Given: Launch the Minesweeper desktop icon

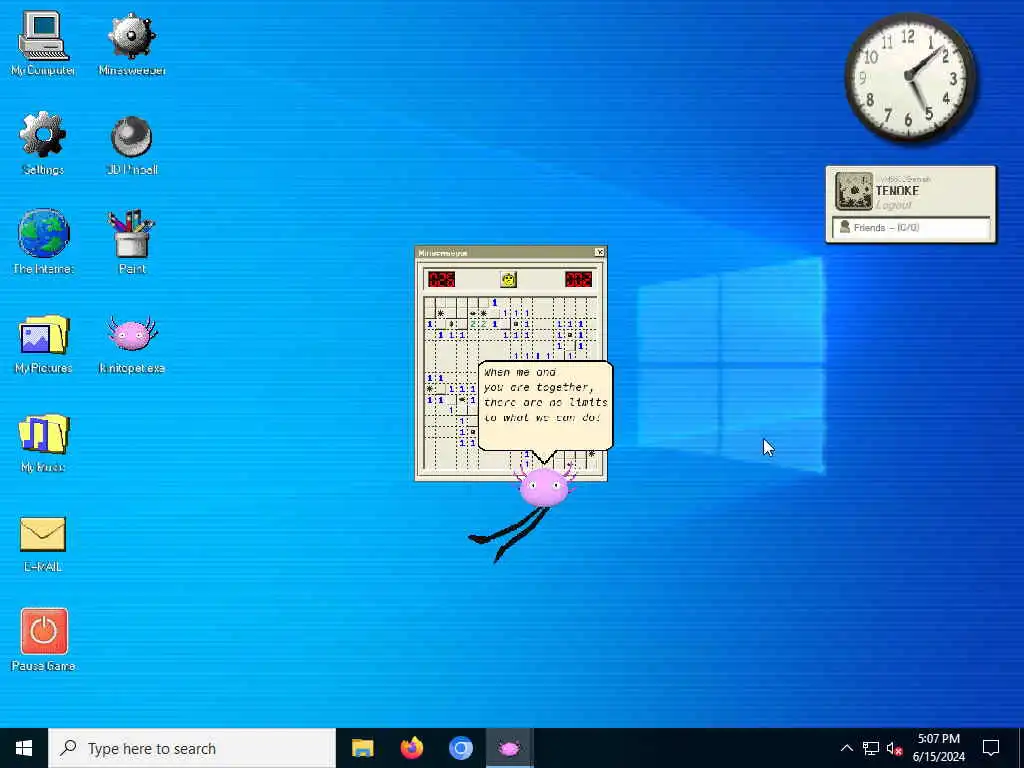Looking at the screenshot, I should point(132,44).
